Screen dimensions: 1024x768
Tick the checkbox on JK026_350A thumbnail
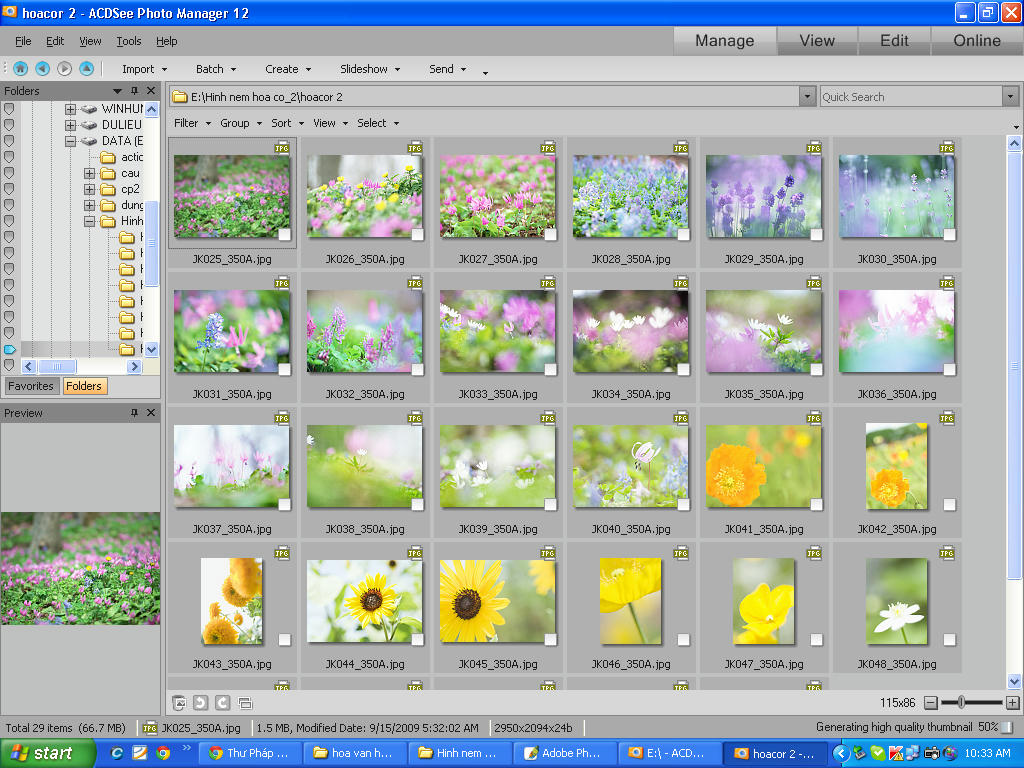tap(418, 235)
